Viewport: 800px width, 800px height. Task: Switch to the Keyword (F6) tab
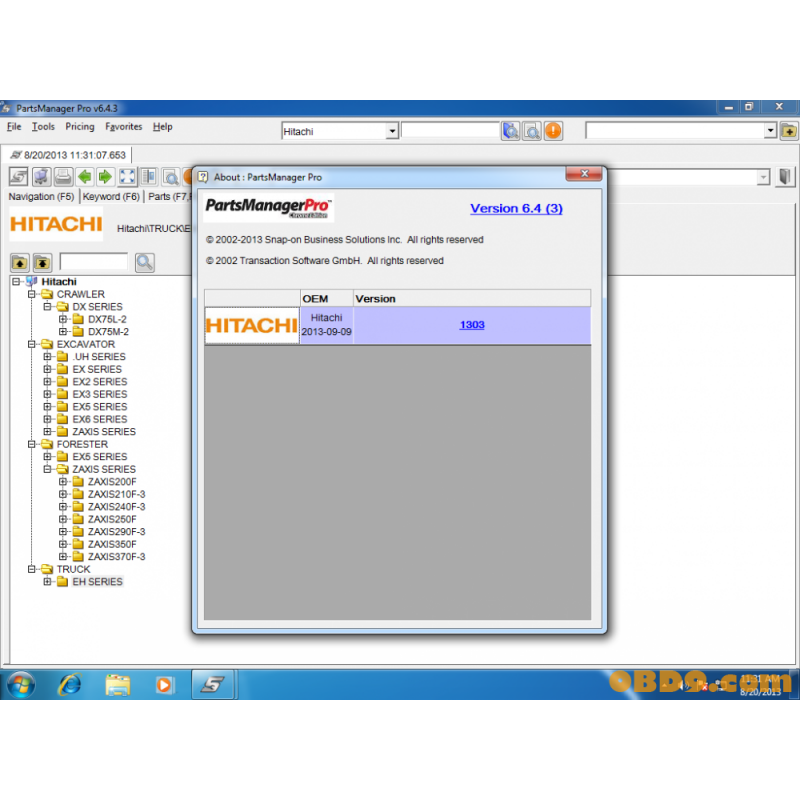point(111,196)
